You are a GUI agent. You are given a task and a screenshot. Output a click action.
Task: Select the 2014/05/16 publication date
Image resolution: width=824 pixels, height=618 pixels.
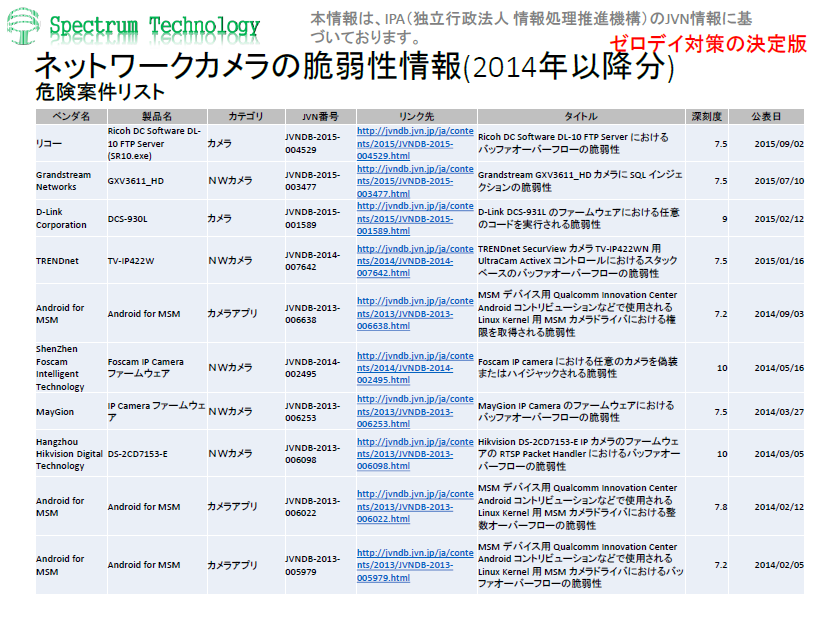point(779,368)
